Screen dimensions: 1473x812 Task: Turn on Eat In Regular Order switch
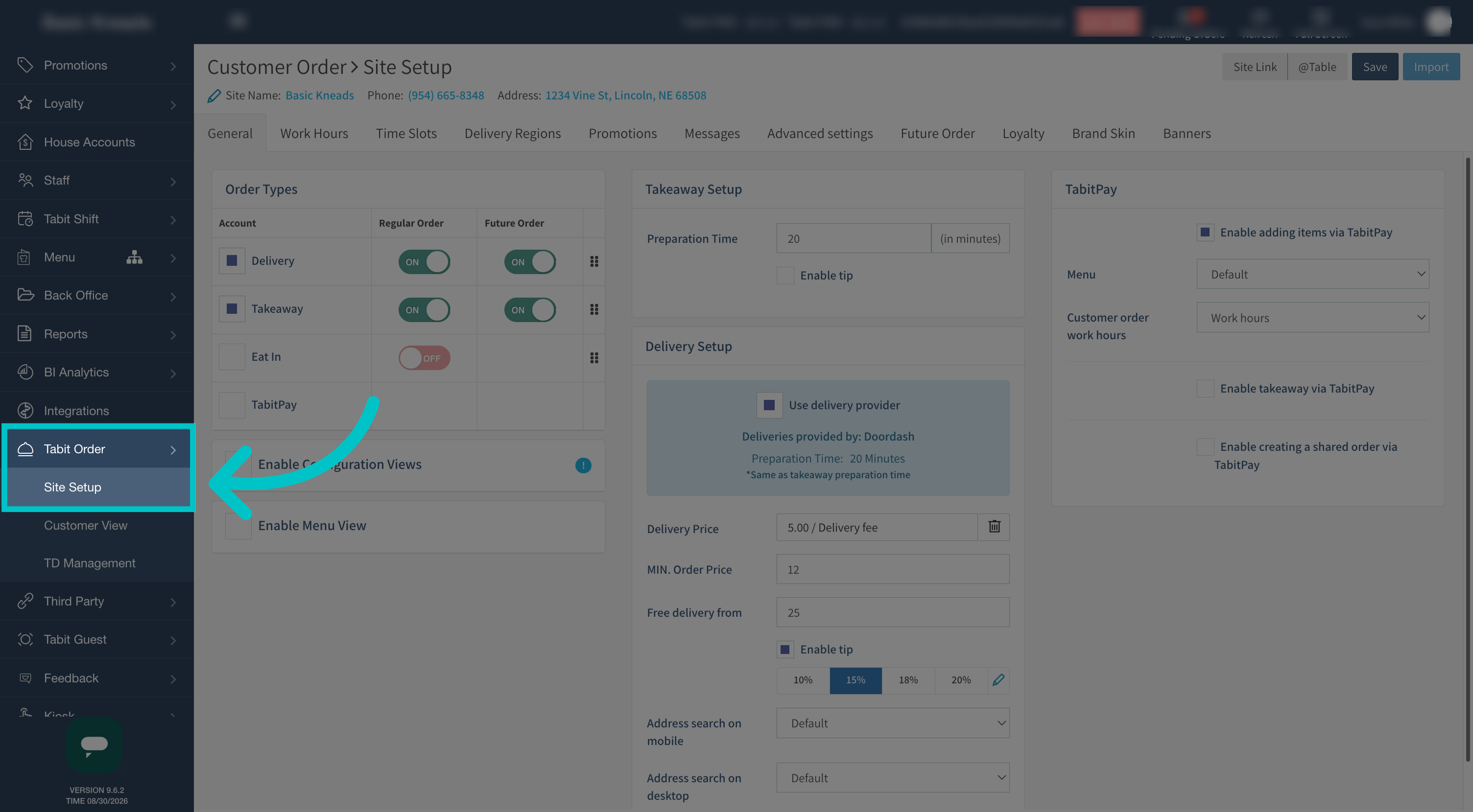pos(424,358)
